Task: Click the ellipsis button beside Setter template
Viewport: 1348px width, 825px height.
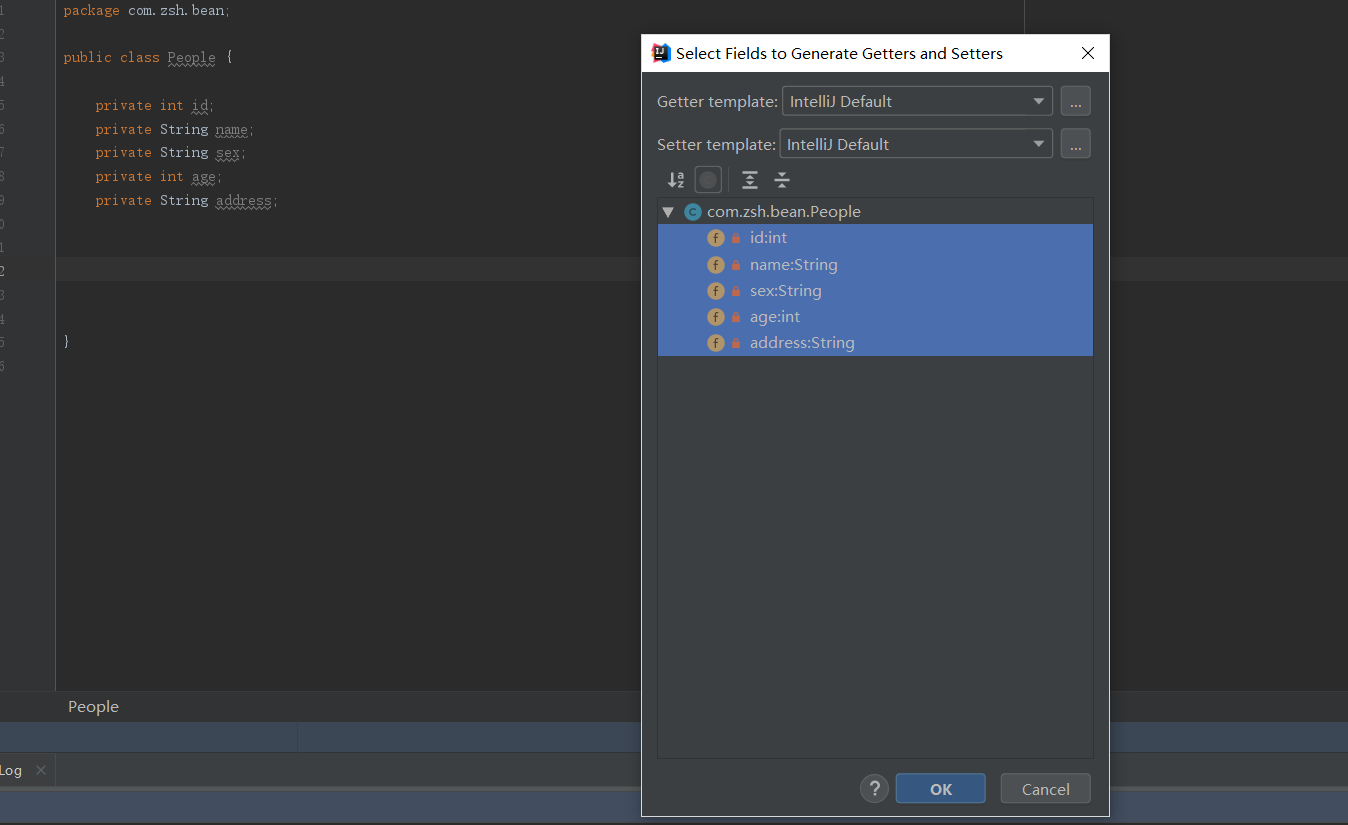Action: (x=1075, y=144)
